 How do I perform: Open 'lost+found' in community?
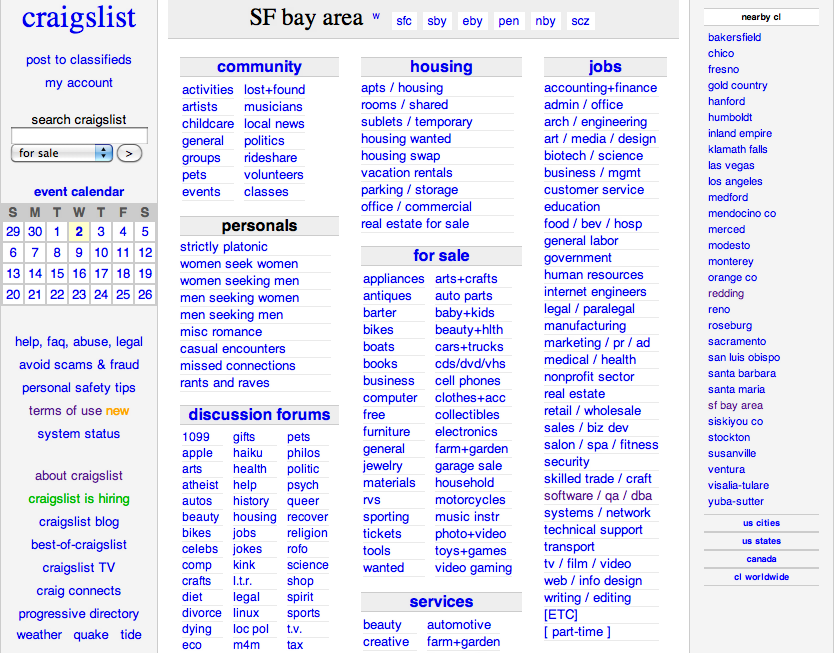[x=274, y=89]
